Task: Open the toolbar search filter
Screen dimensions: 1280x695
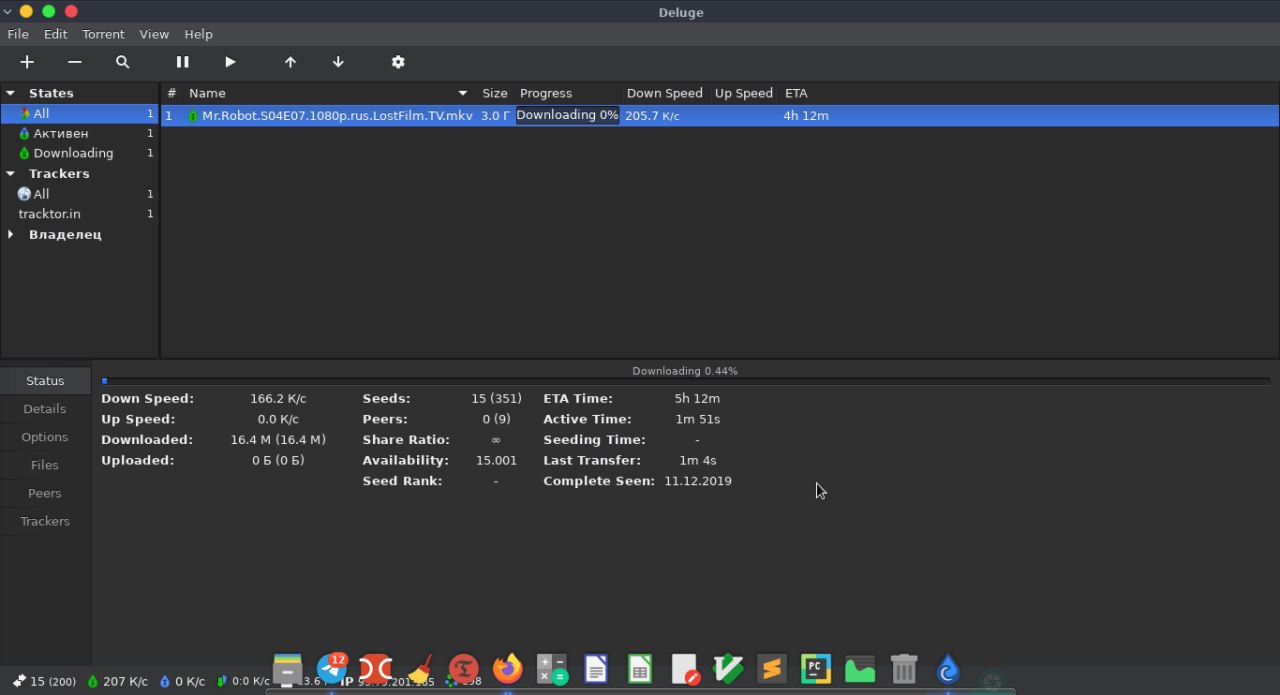Action: (122, 62)
